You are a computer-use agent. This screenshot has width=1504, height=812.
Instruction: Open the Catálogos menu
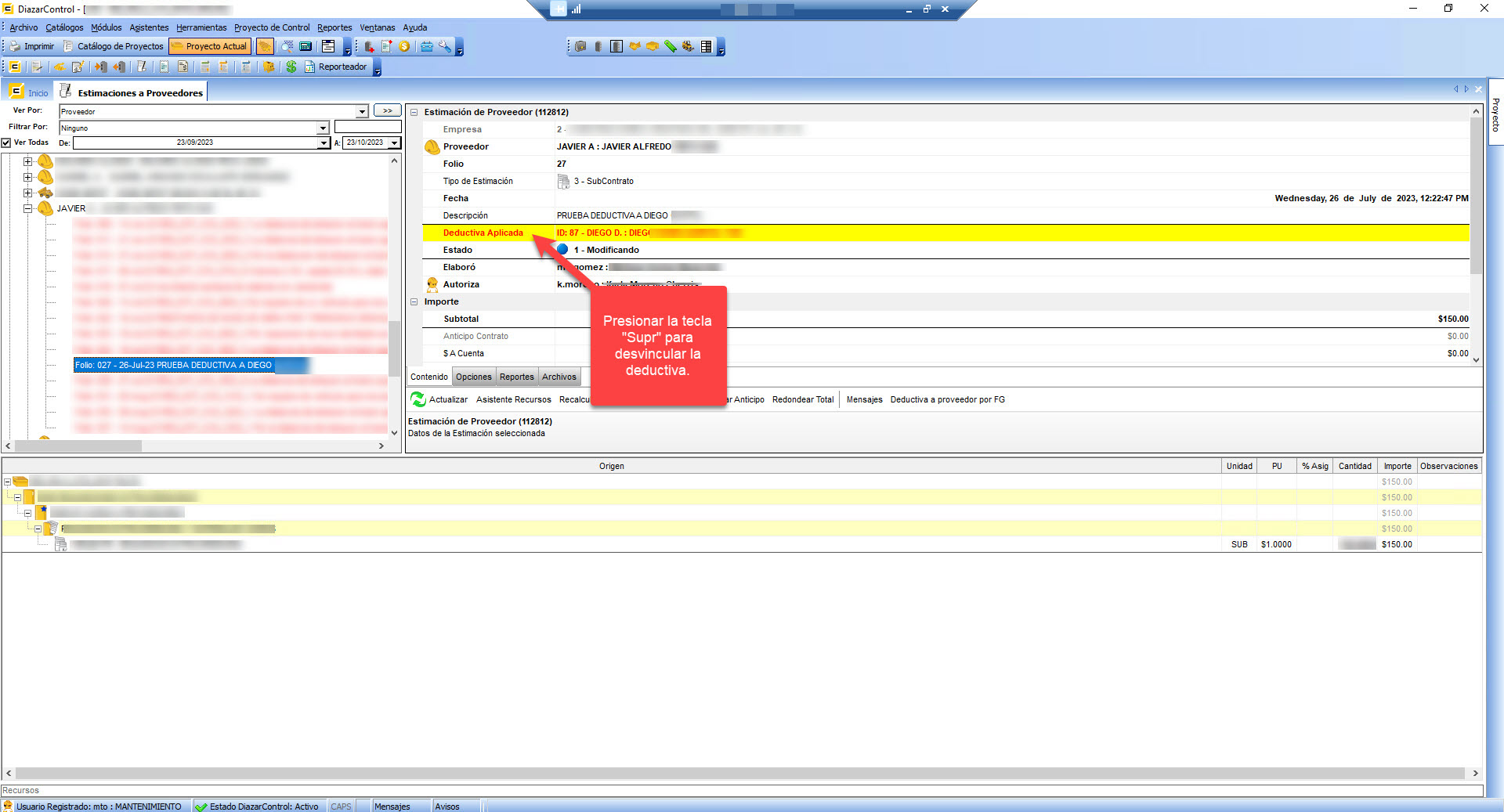click(64, 27)
